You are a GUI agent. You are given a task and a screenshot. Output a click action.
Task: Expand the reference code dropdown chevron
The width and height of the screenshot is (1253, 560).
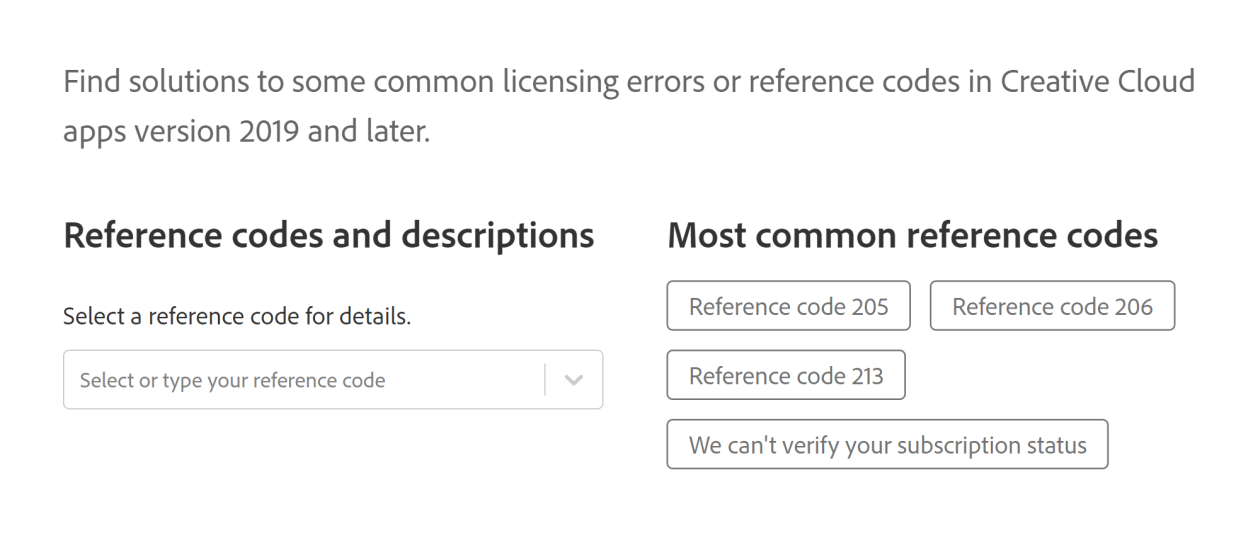click(573, 380)
